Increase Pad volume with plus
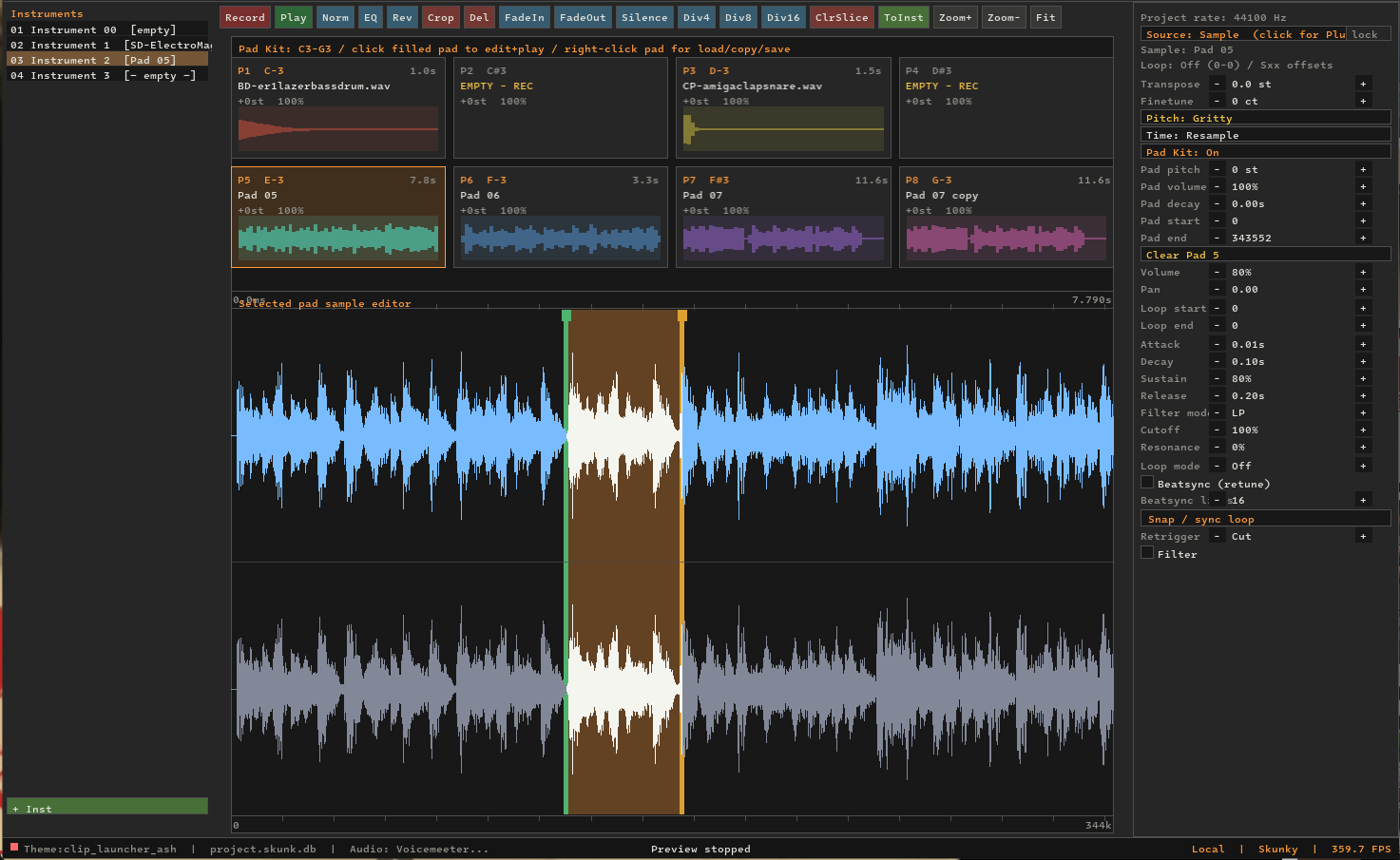 (x=1363, y=186)
